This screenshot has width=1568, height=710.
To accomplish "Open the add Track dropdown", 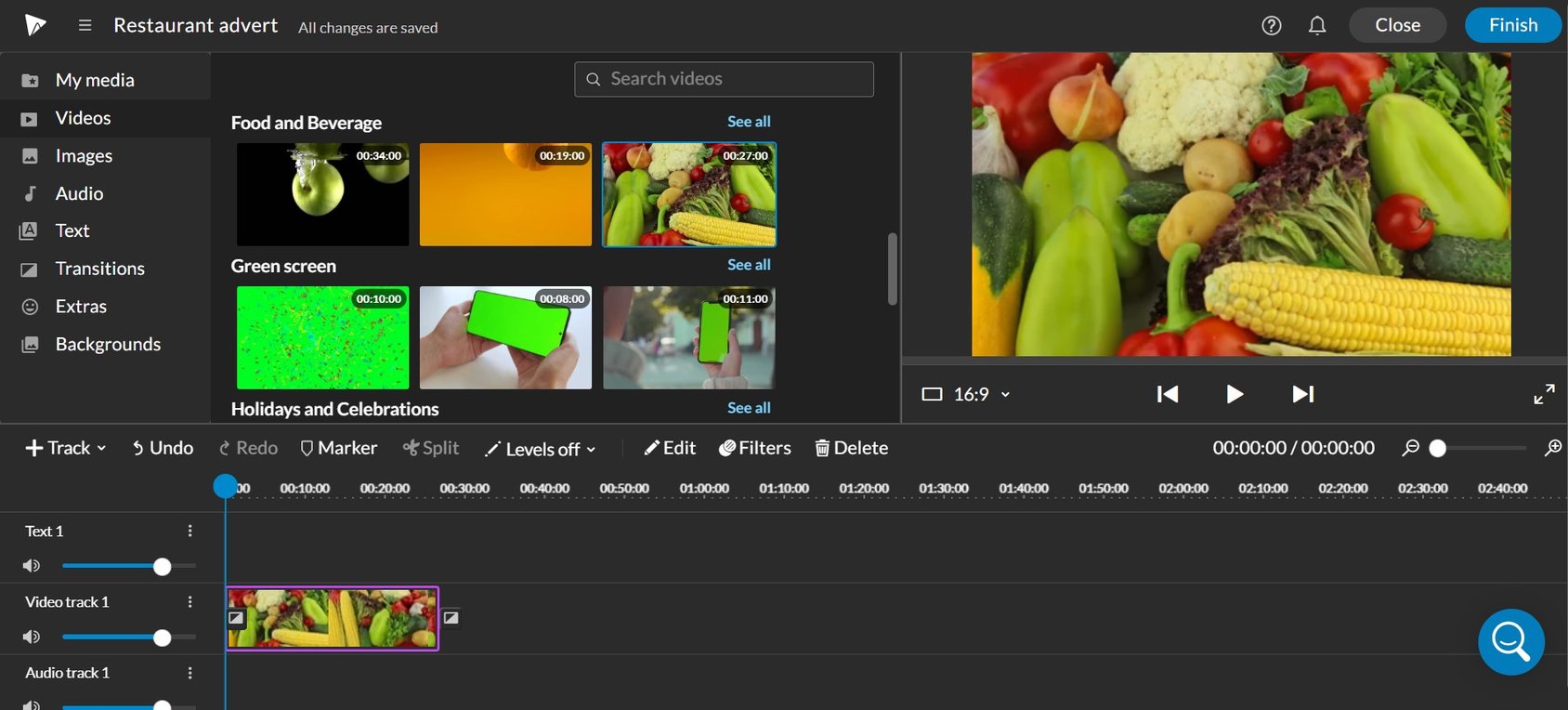I will point(65,448).
